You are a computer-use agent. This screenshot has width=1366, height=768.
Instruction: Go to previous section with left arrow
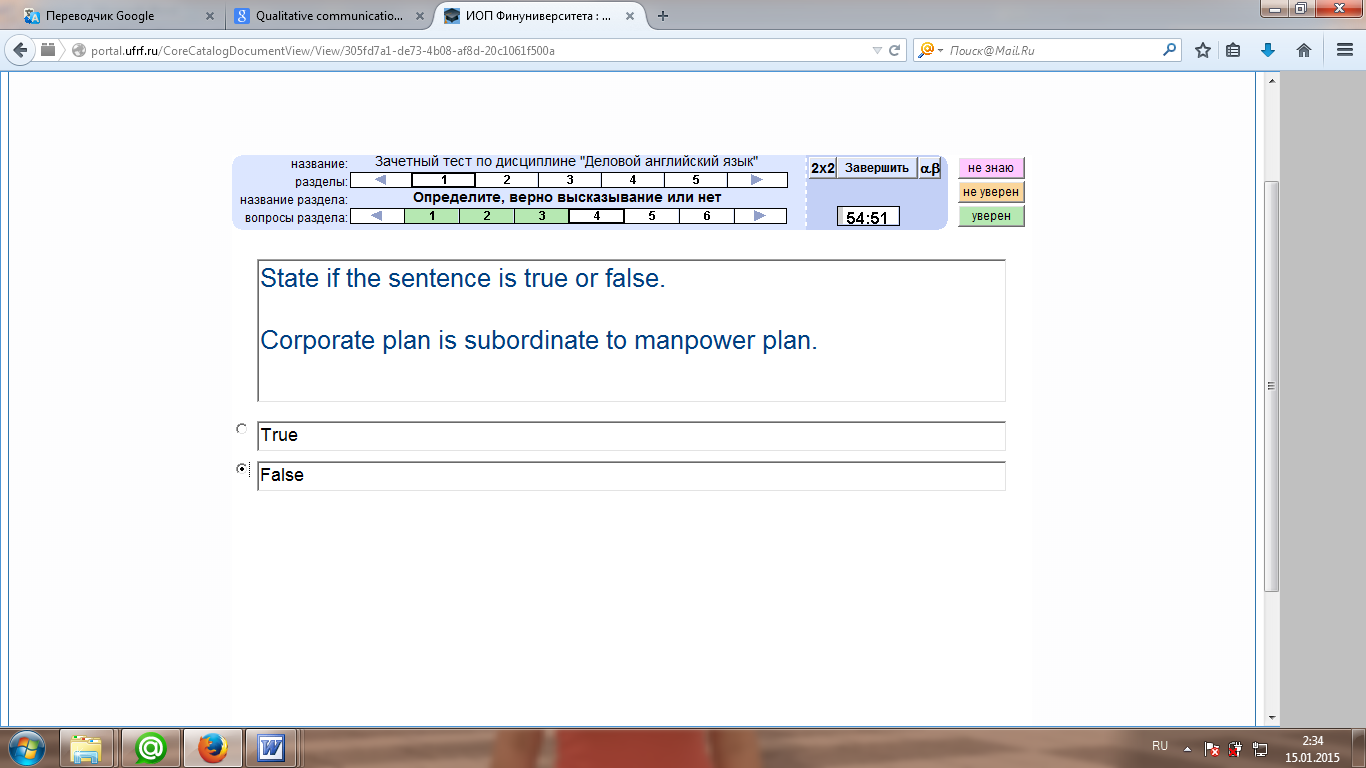pyautogui.click(x=381, y=180)
